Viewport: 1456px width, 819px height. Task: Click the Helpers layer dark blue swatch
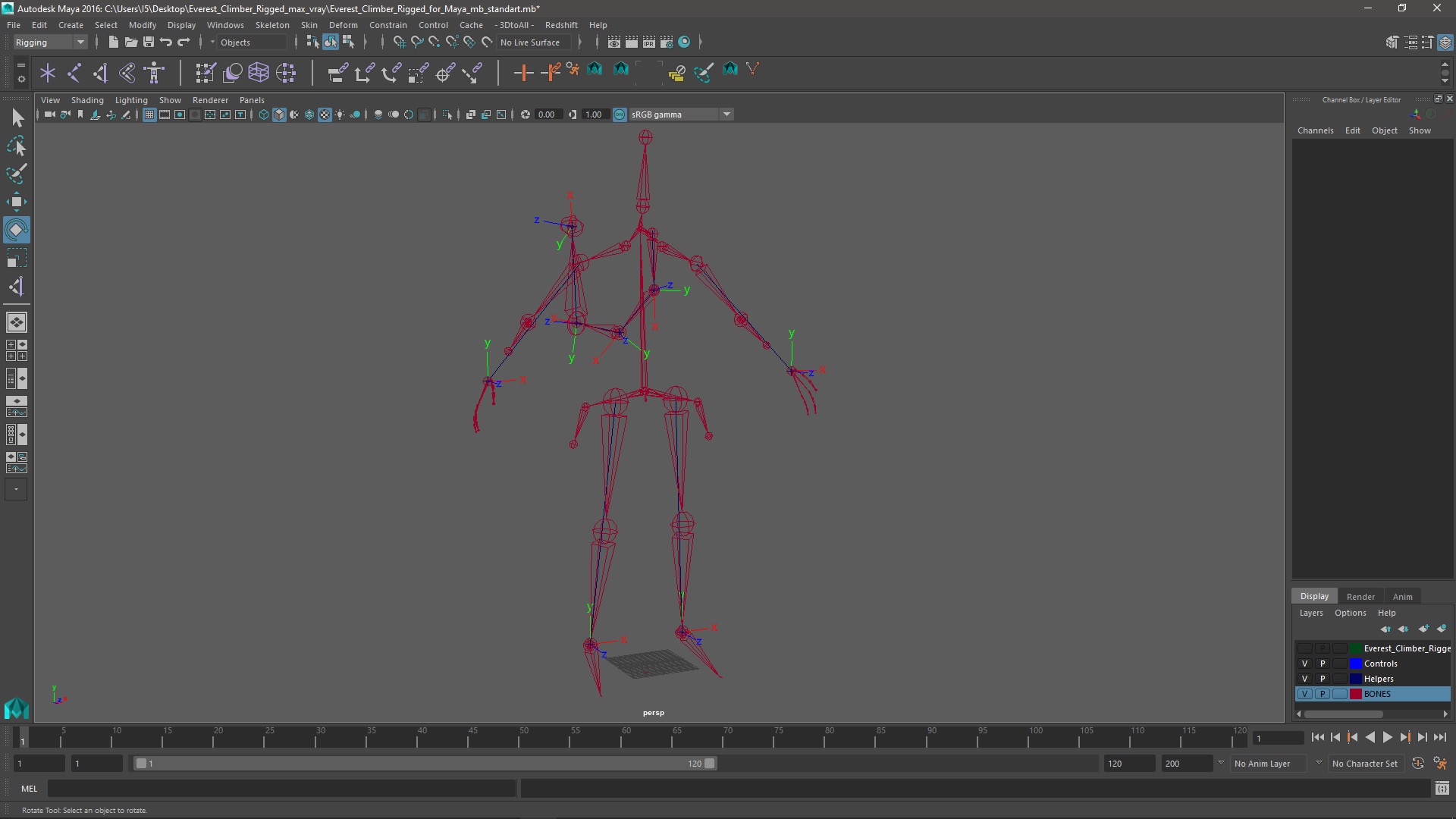[1356, 679]
